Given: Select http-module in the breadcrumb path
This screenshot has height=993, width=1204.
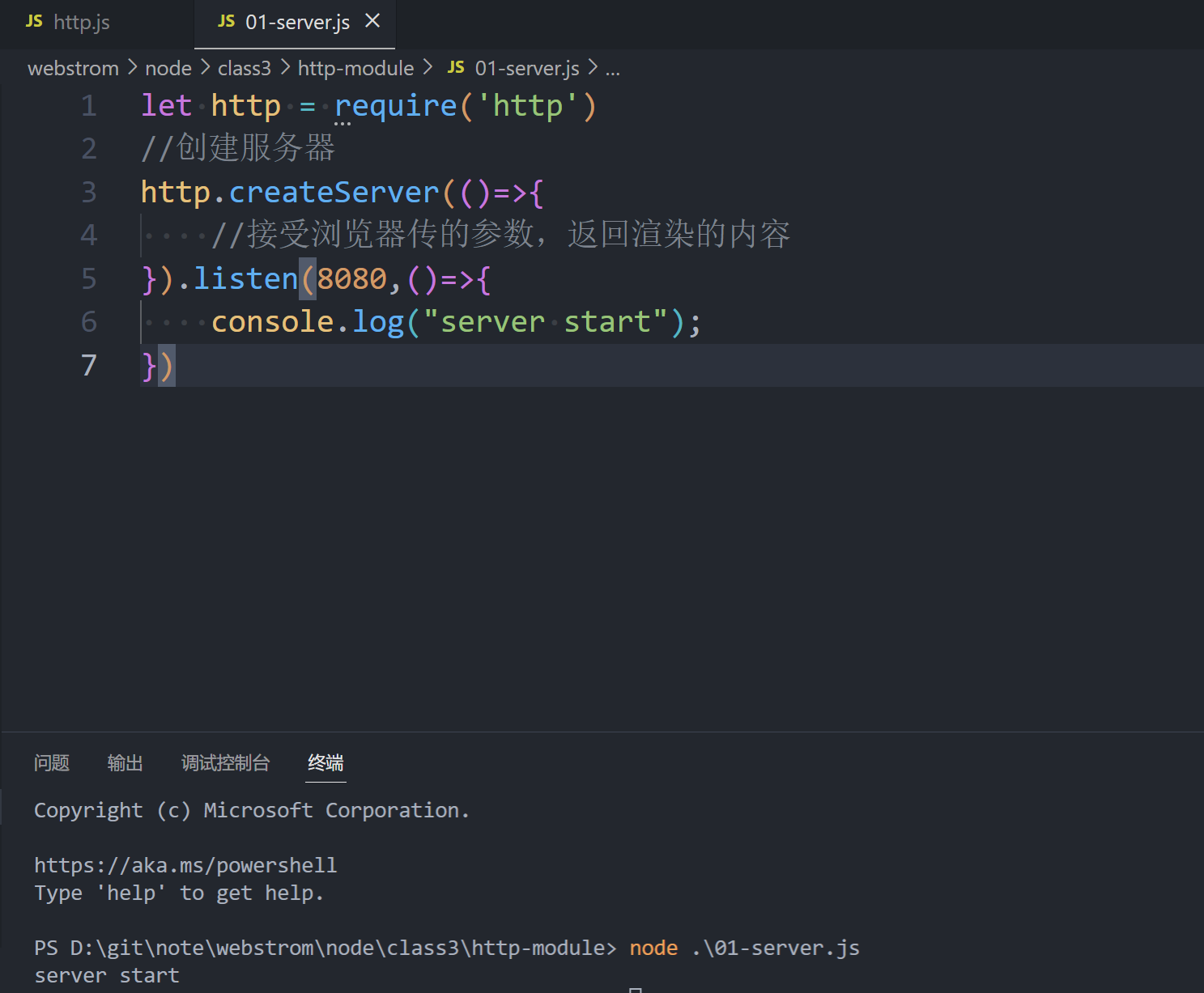Looking at the screenshot, I should pos(355,69).
